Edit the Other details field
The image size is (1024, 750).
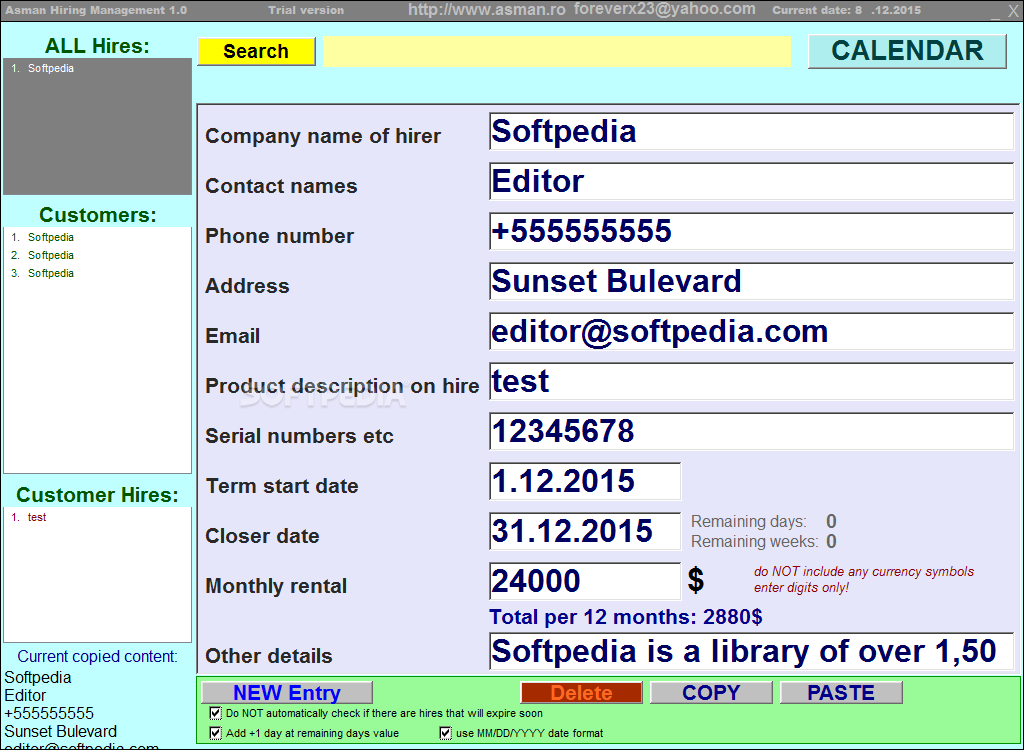pyautogui.click(x=751, y=651)
